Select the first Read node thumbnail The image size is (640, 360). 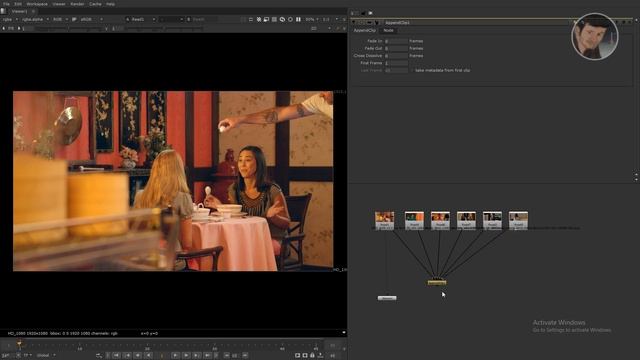click(x=384, y=220)
